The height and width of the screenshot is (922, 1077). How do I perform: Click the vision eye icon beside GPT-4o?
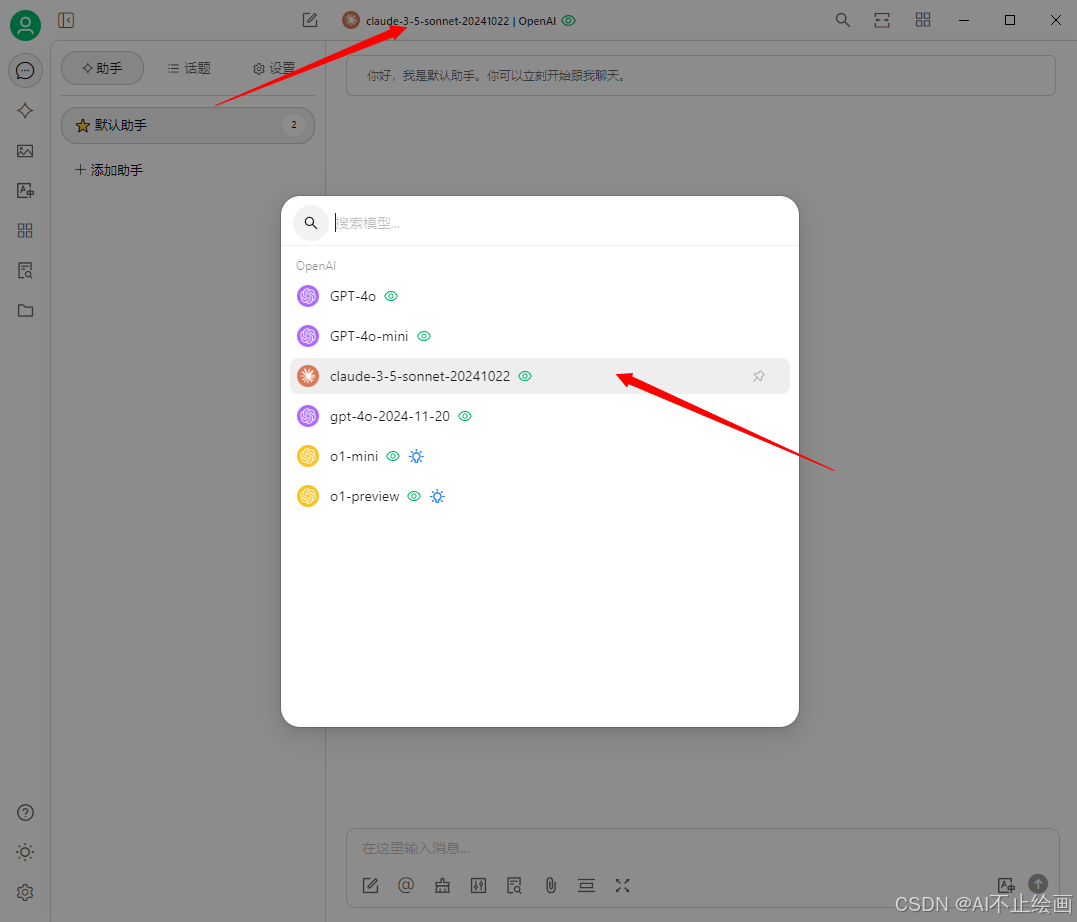[391, 296]
